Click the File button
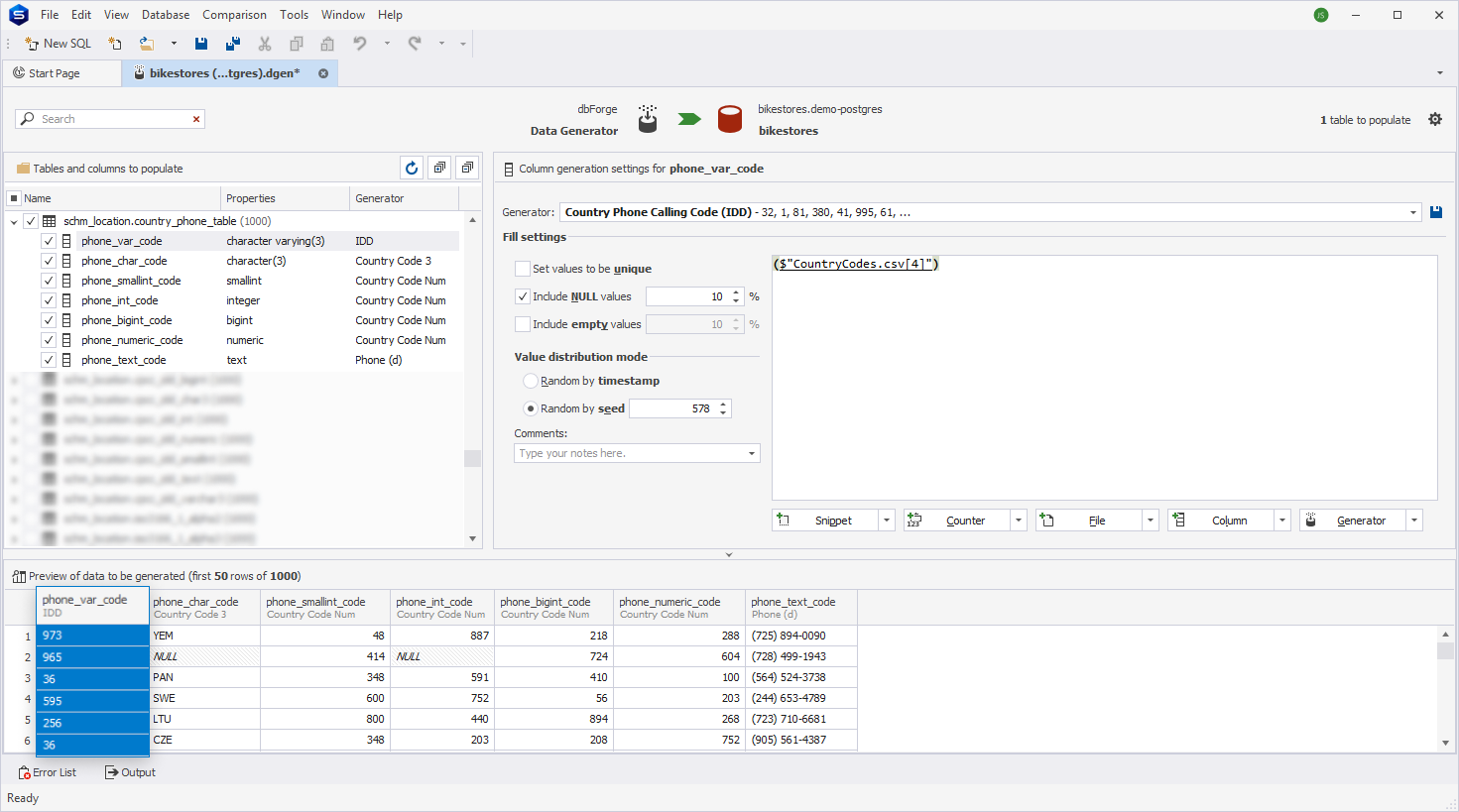The height and width of the screenshot is (812, 1459). 1089,521
